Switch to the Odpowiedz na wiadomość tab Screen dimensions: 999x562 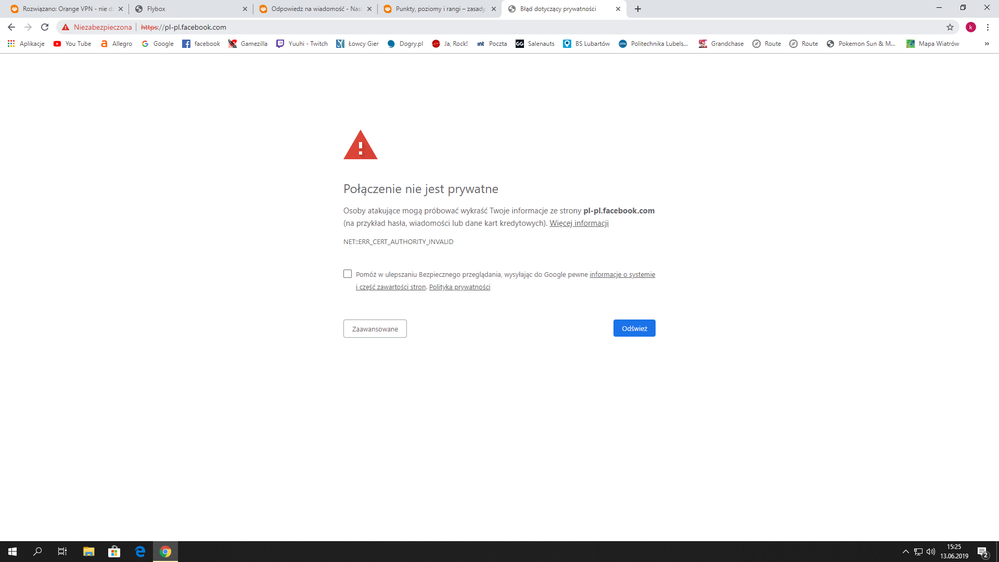314,9
